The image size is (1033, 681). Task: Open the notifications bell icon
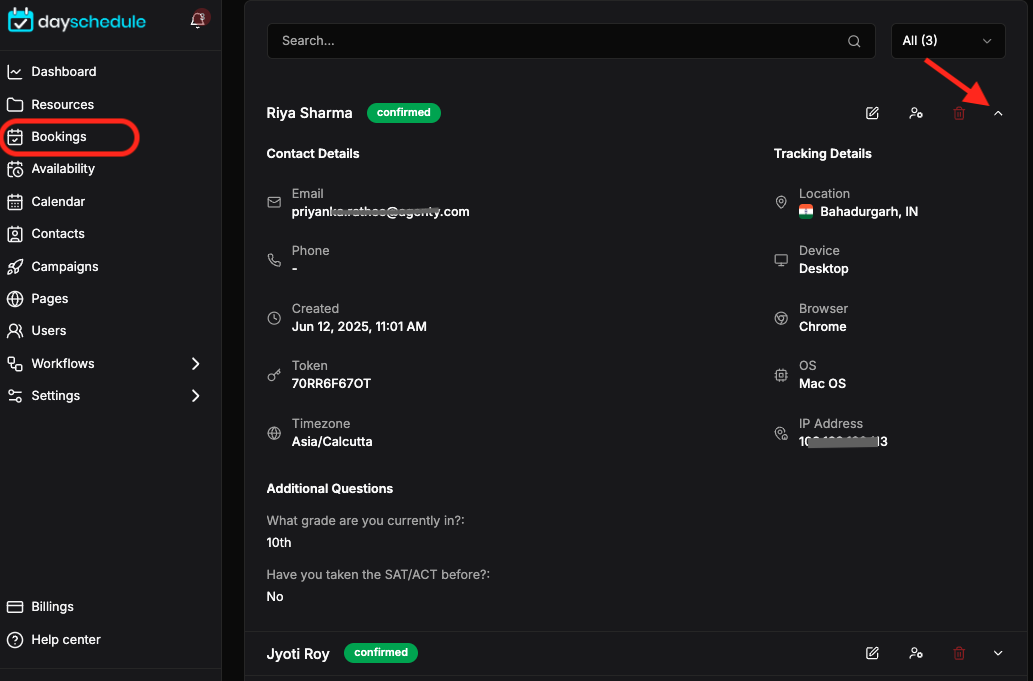198,20
